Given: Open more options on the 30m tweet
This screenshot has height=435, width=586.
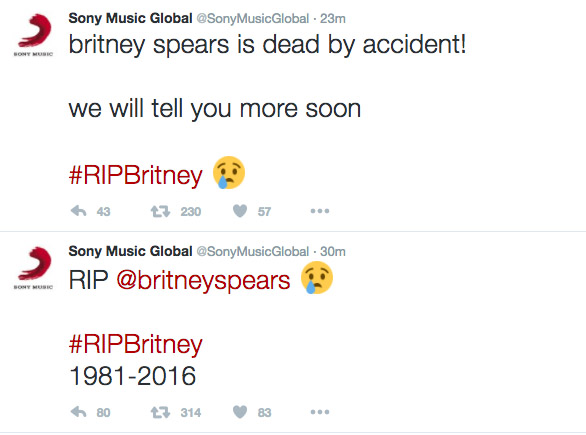Looking at the screenshot, I should tap(320, 412).
